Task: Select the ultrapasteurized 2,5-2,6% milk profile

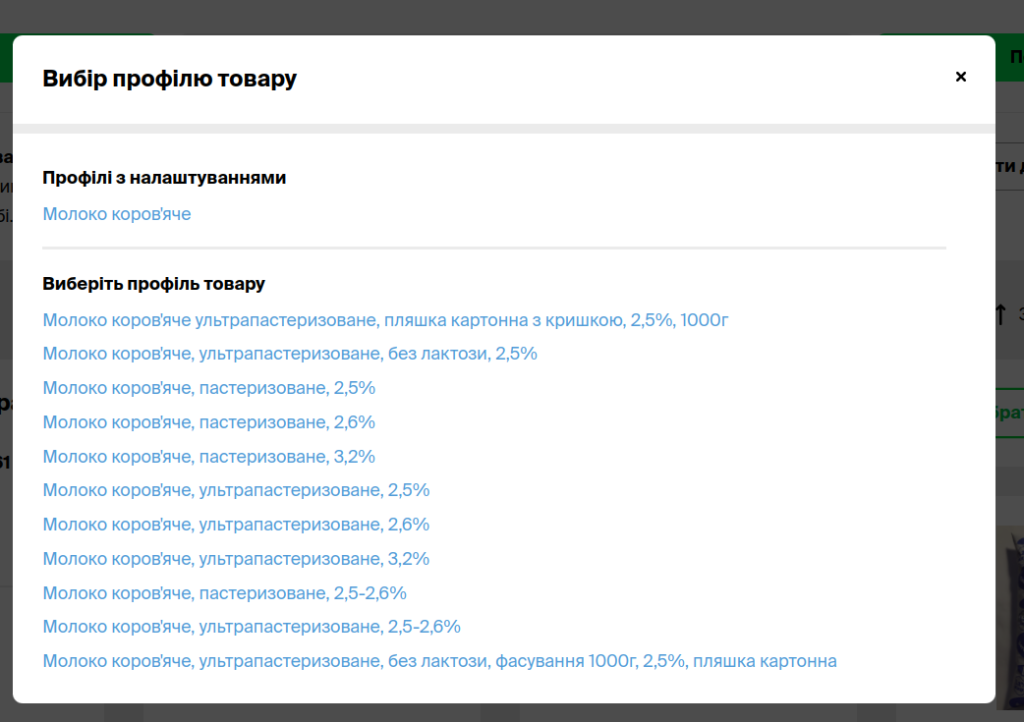Action: (251, 626)
